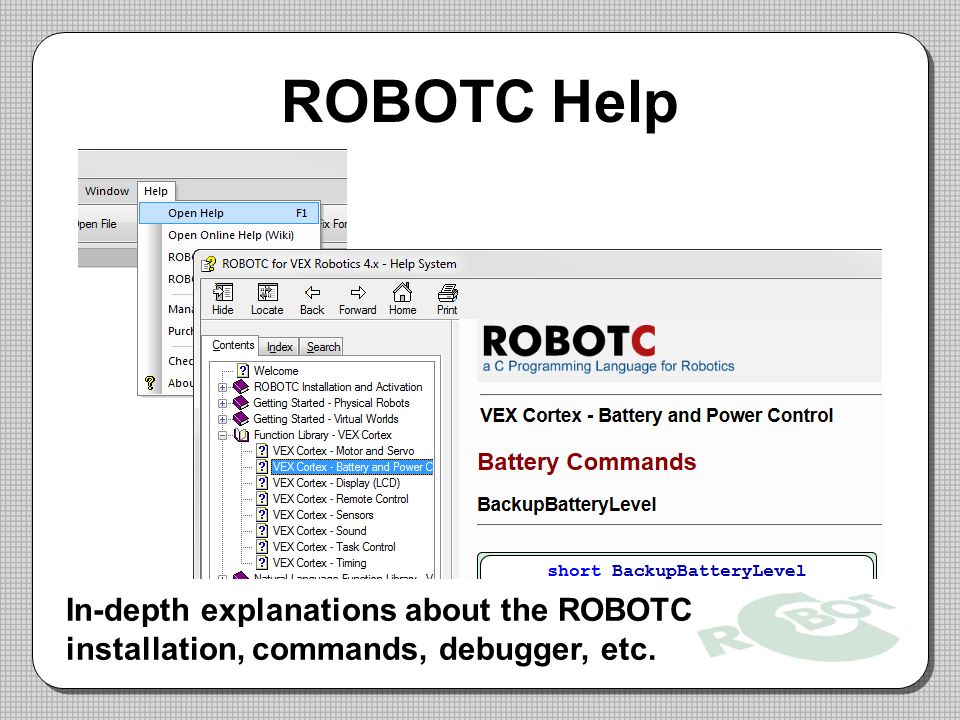960x720 pixels.
Task: Go Back using the left arrow icon
Action: [312, 292]
